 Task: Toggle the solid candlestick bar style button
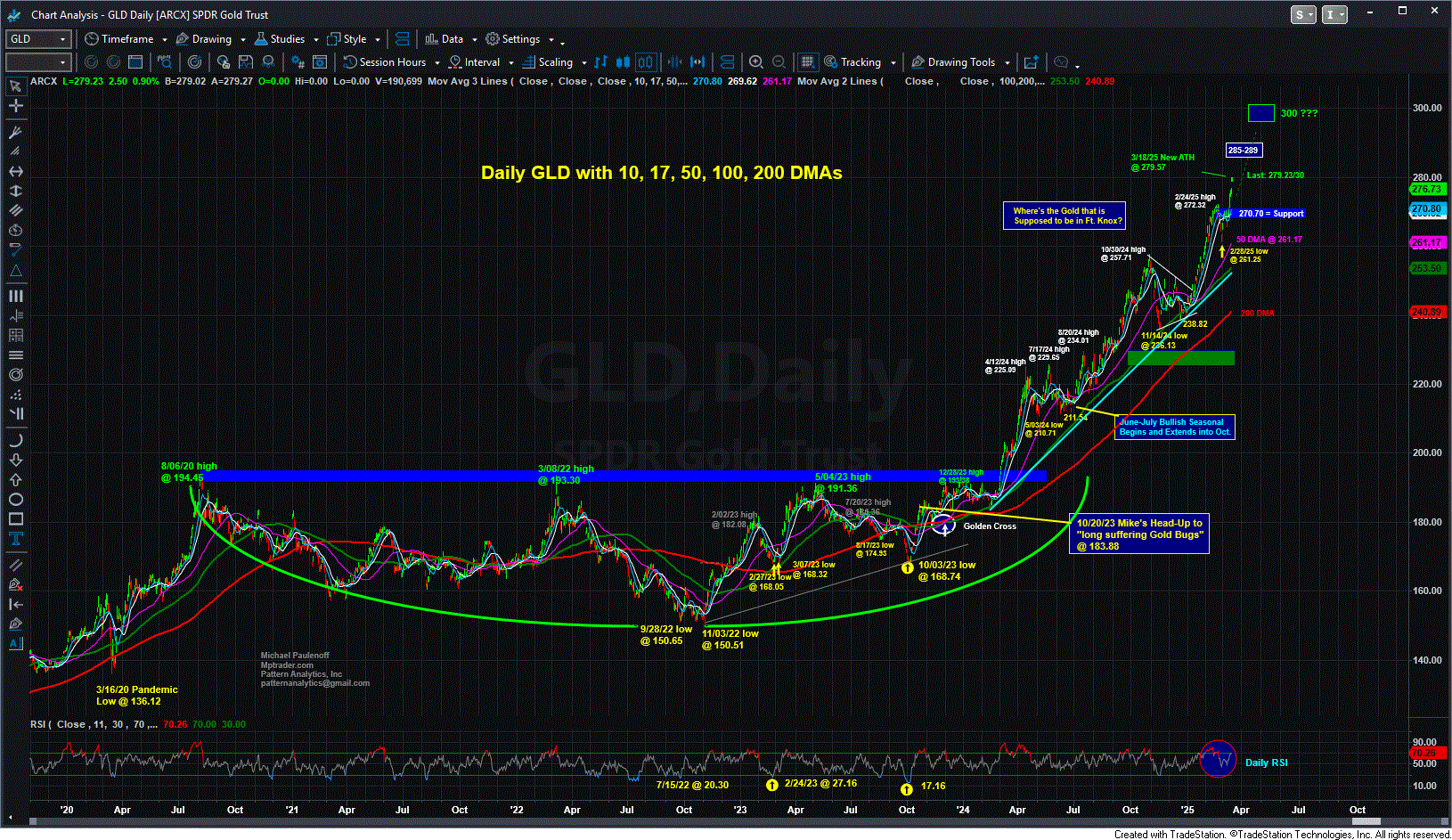click(623, 62)
